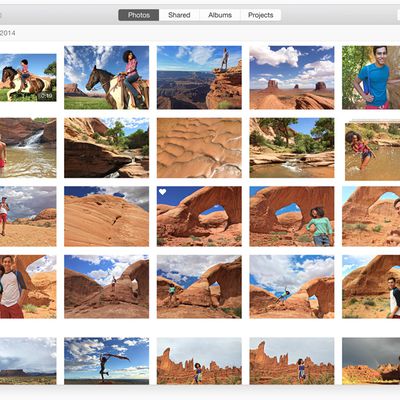Screen dimensions: 400x400
Task: Open the shallow creek with trees photo
Action: [x=292, y=148]
